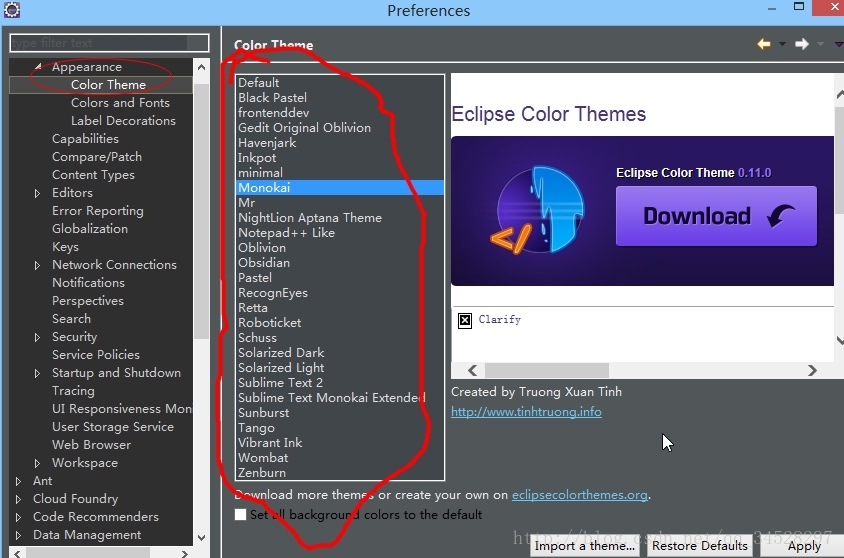Open Compare/Patch preference page
The height and width of the screenshot is (558, 844).
97,157
